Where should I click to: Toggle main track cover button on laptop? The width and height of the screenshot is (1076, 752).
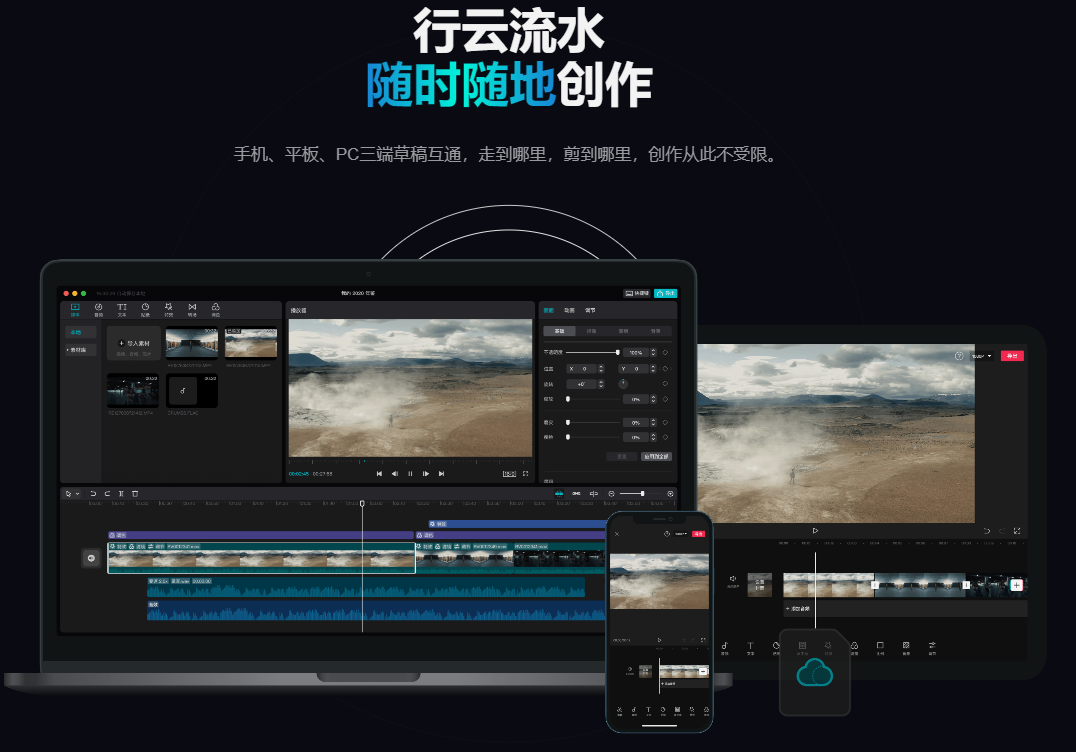pos(91,558)
